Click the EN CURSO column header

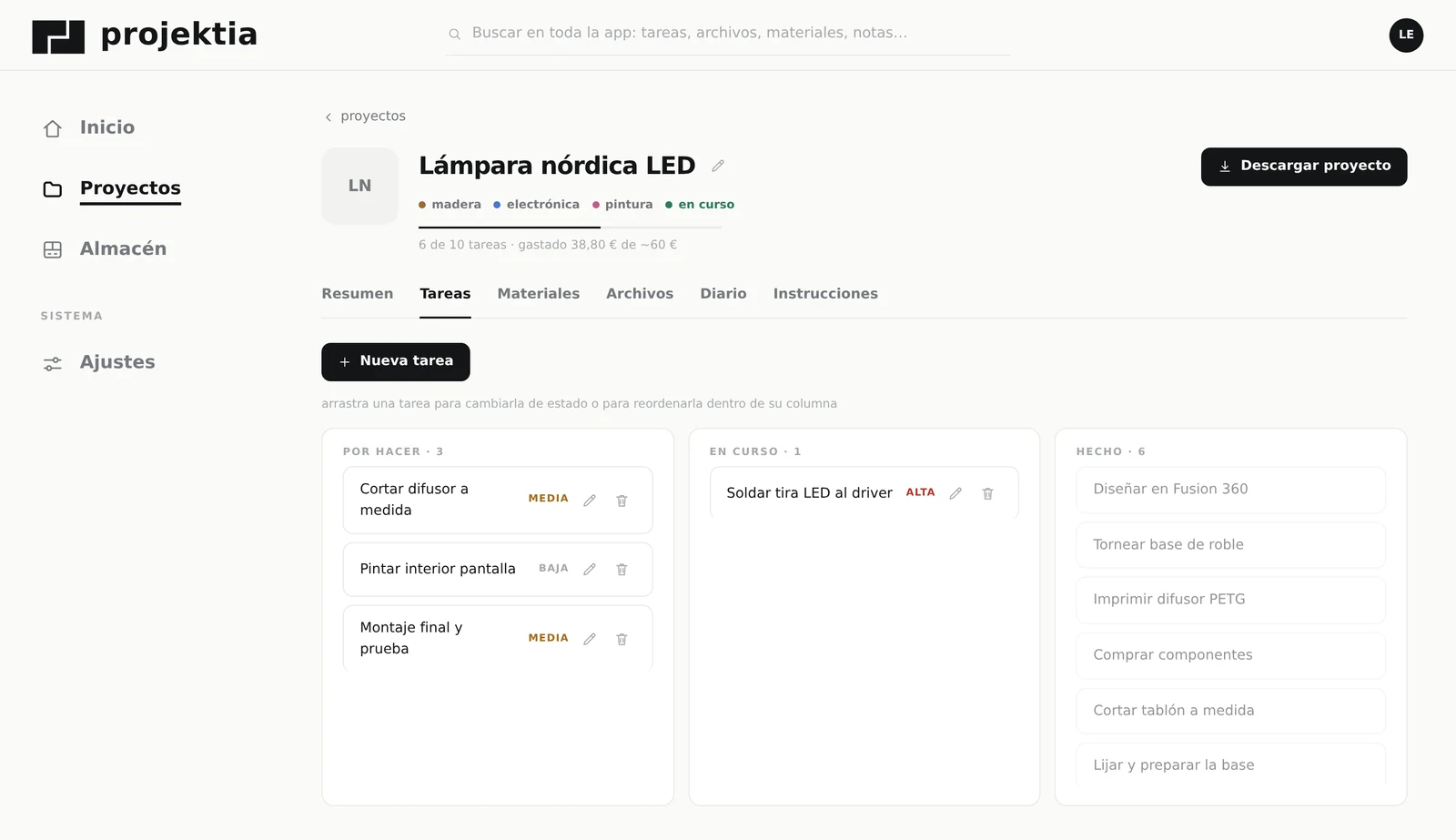755,452
